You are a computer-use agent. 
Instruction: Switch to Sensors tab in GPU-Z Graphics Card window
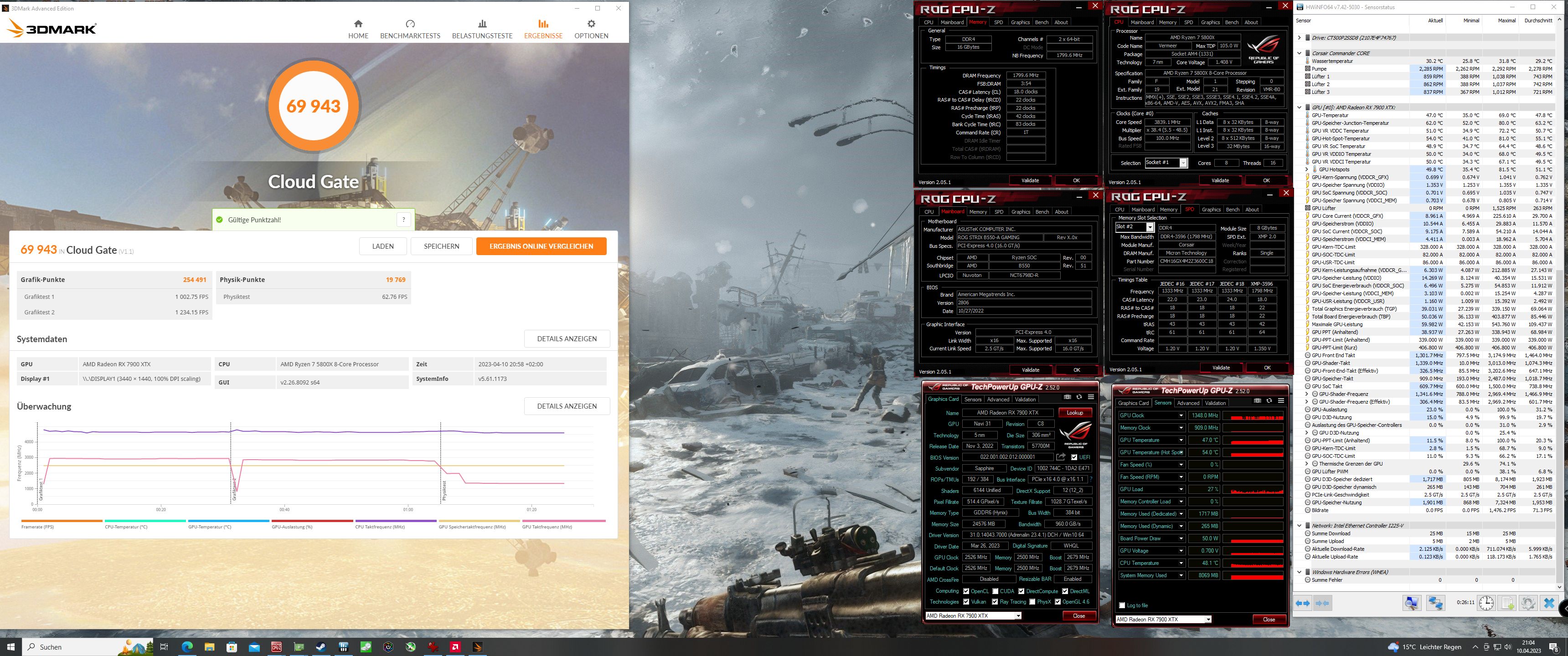click(x=973, y=399)
